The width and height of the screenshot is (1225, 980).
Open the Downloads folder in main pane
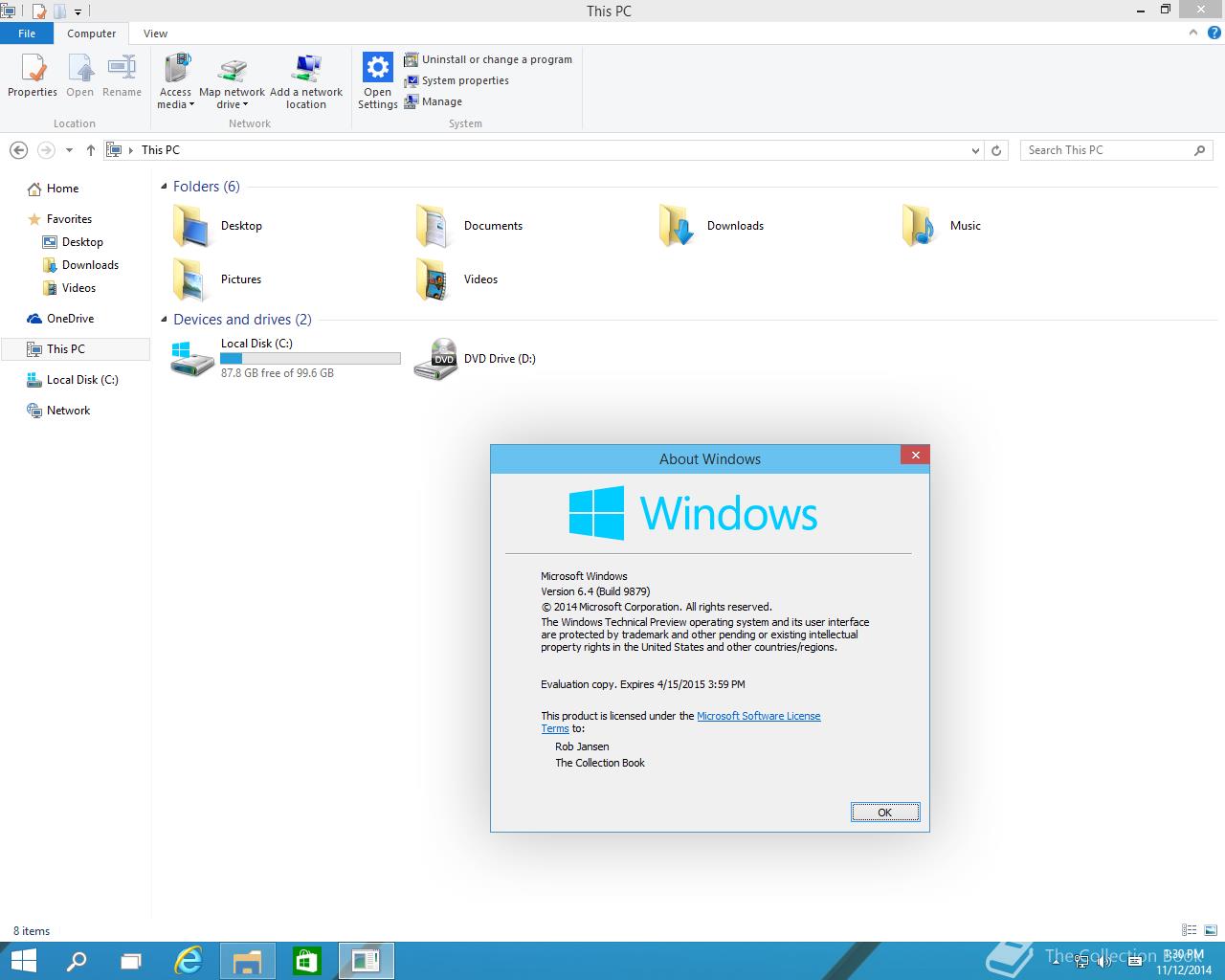pos(678,226)
